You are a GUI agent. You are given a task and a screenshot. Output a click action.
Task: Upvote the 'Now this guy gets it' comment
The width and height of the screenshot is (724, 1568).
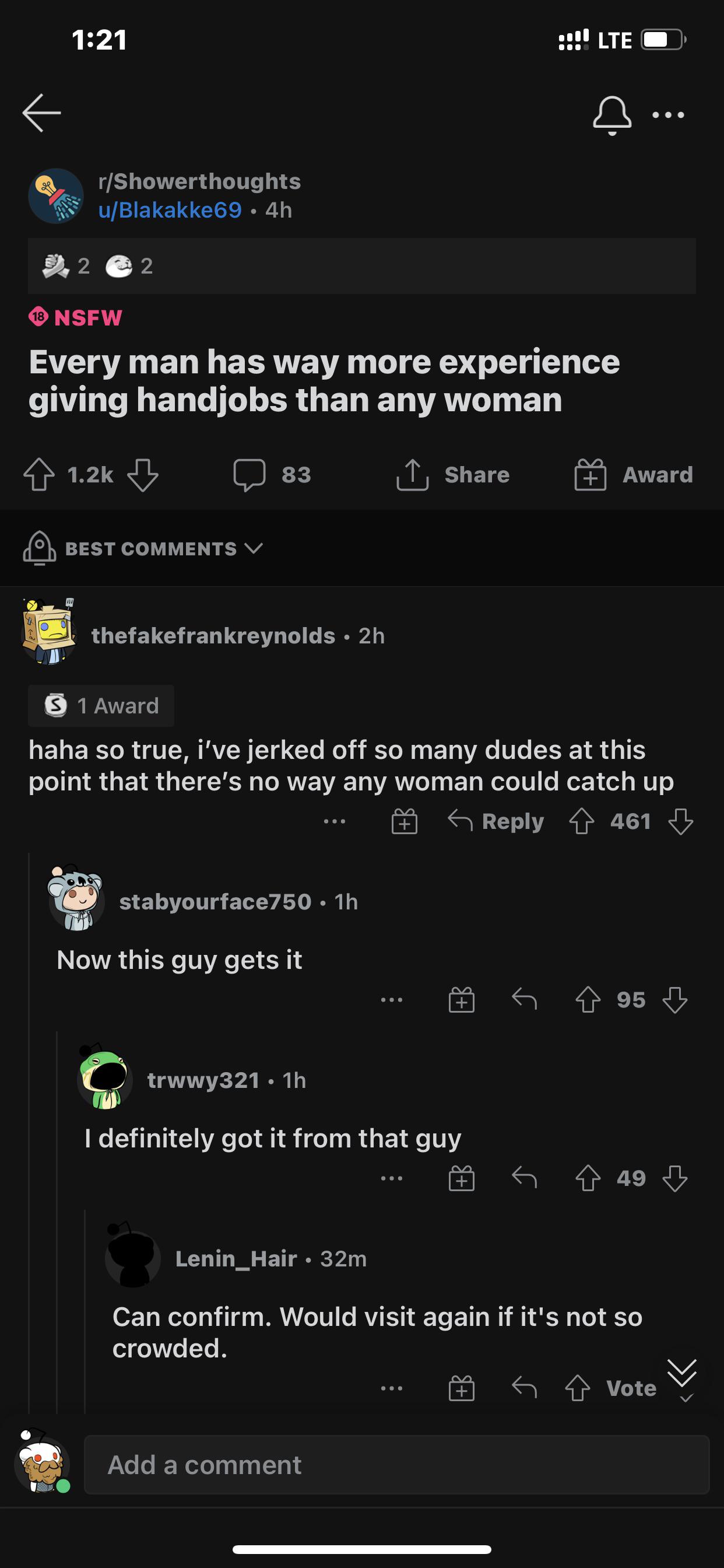588,1000
